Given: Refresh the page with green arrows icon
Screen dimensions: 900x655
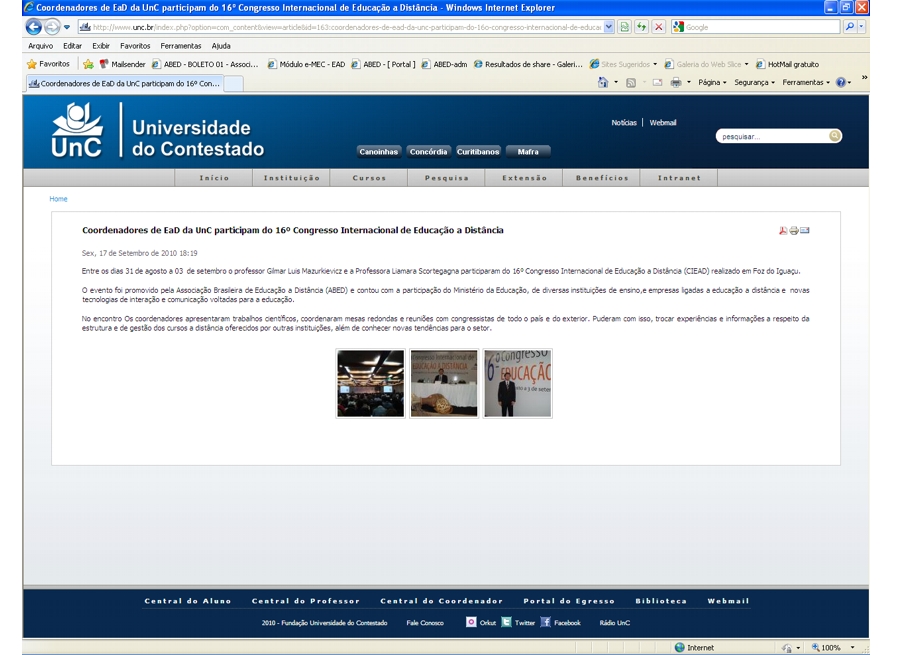Looking at the screenshot, I should 641,27.
